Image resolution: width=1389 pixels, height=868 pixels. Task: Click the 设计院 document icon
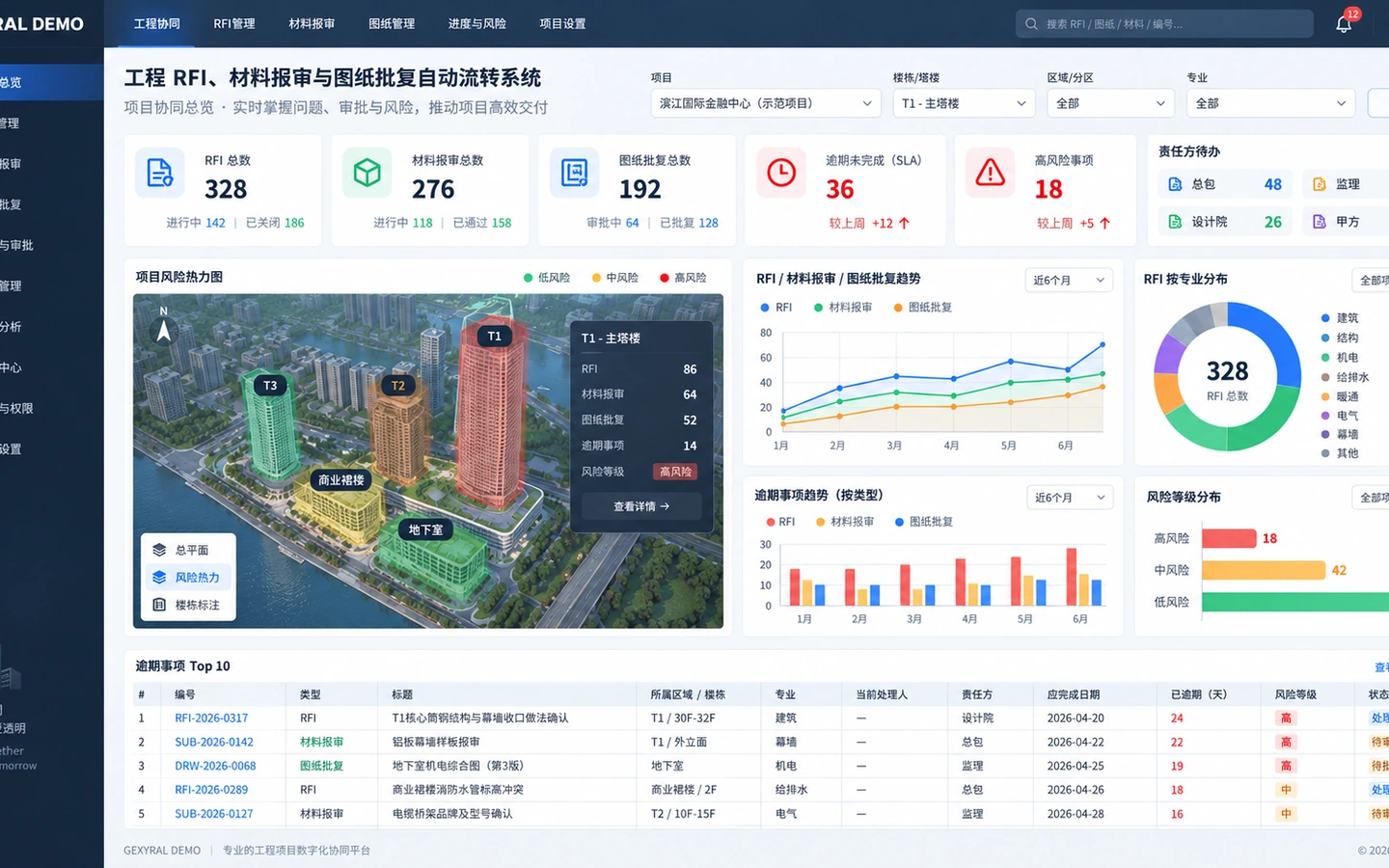point(1175,222)
